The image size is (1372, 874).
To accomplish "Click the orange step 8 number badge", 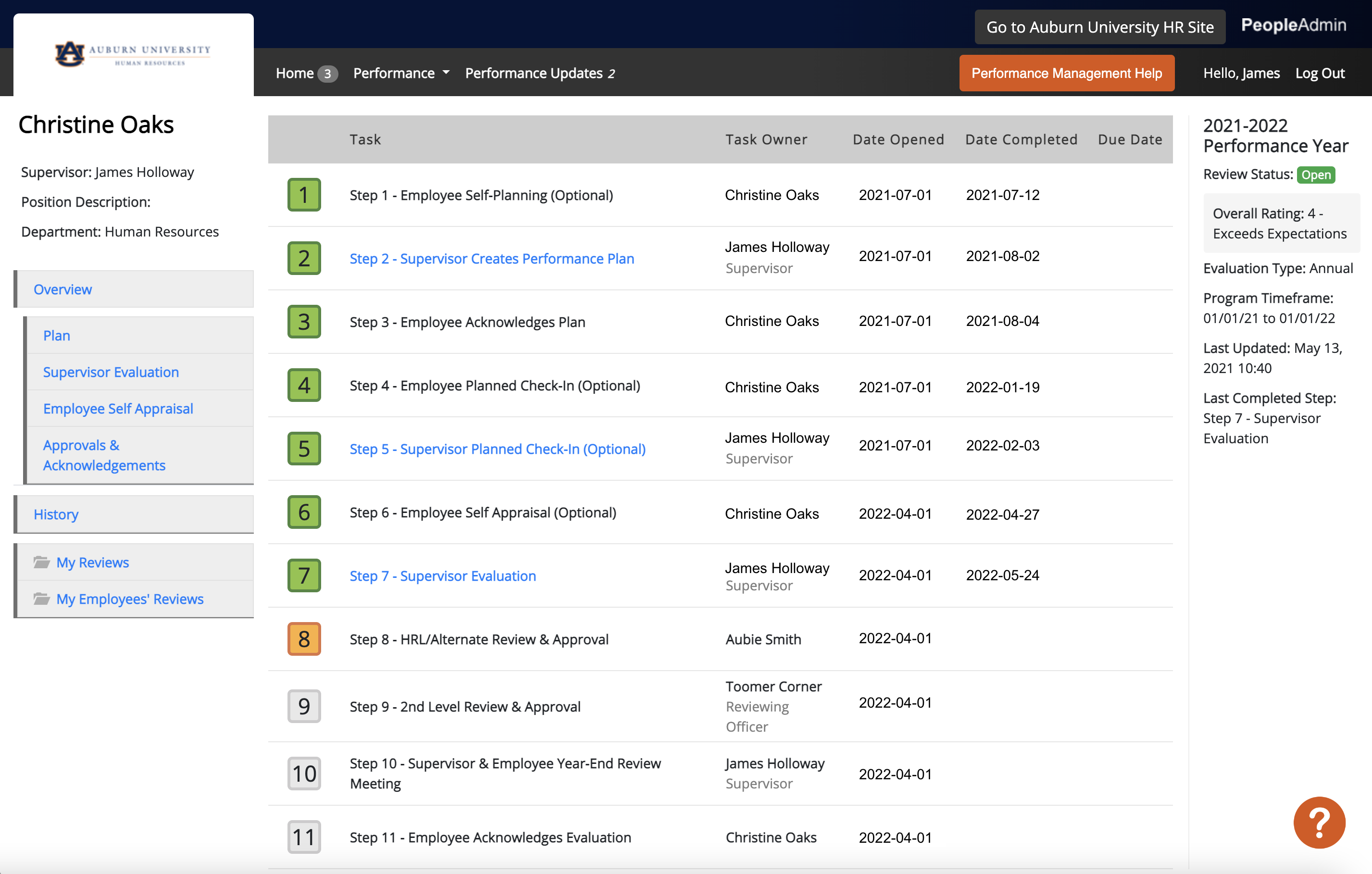I will [x=304, y=639].
